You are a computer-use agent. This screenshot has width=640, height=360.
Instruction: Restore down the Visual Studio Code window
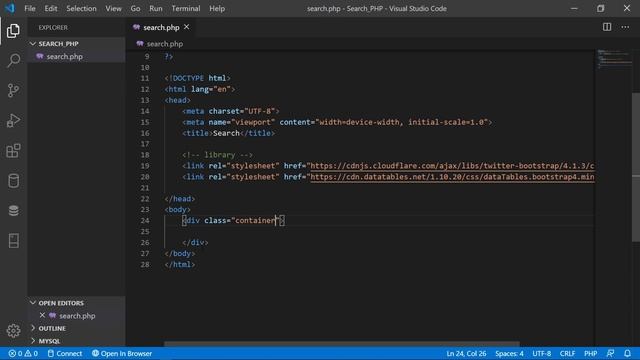click(600, 8)
